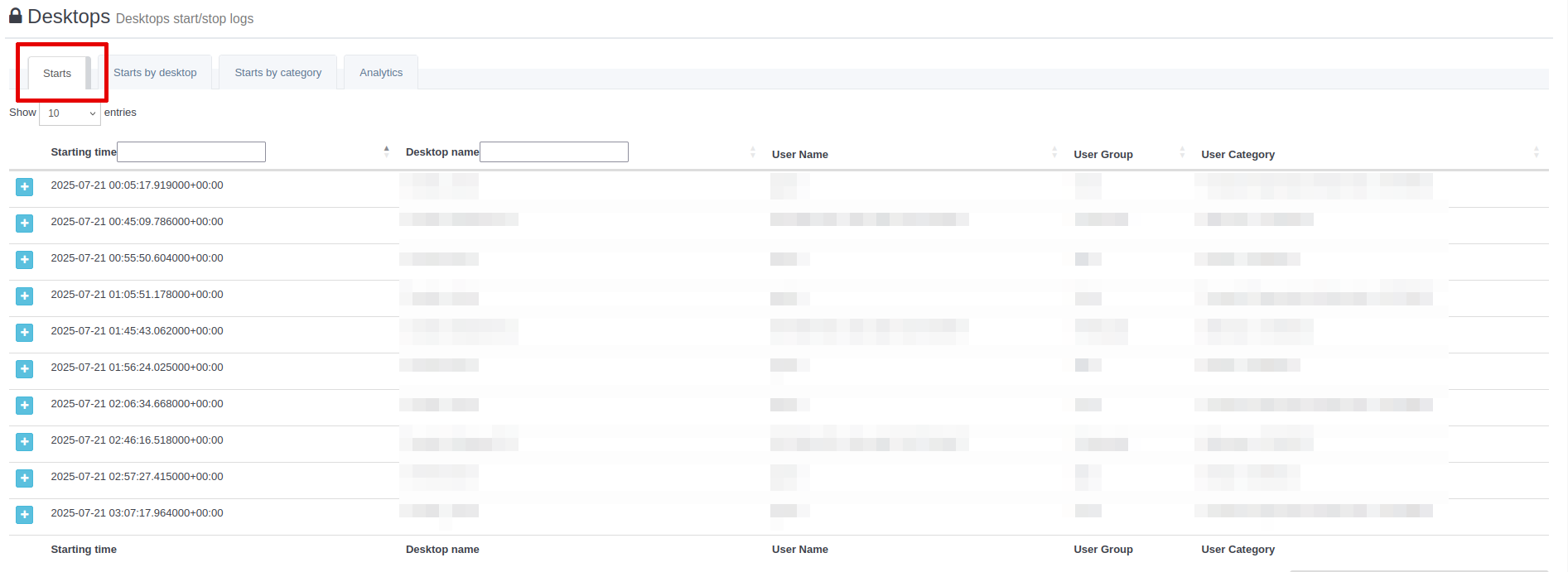
Task: Click plus icon beside 02:57:27 entry
Action: [25, 478]
